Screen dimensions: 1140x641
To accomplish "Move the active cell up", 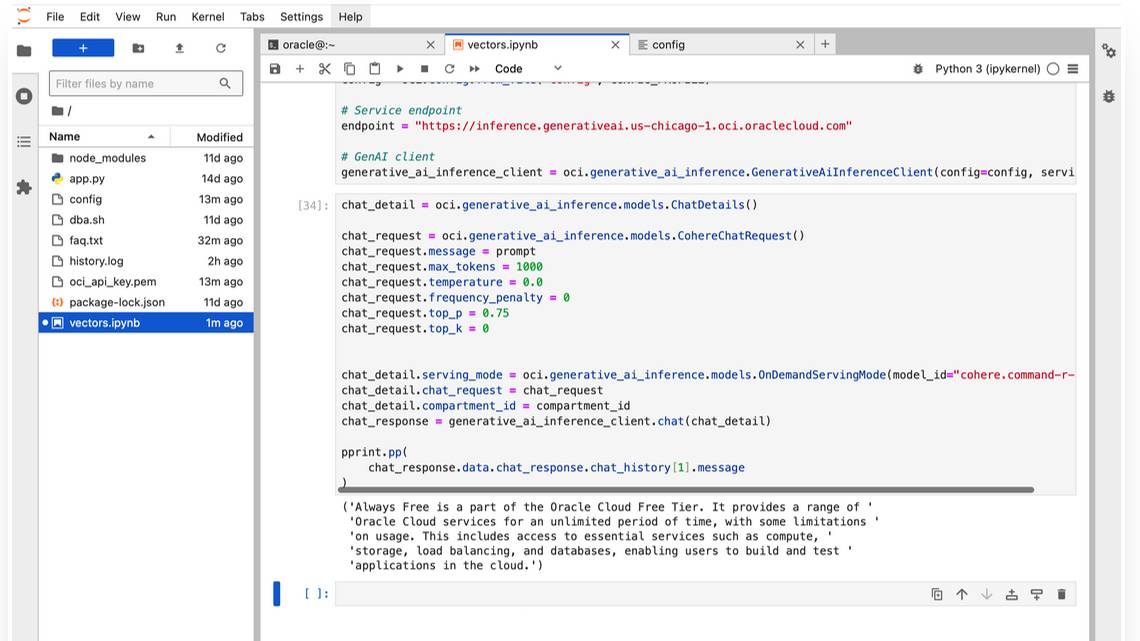I will (x=962, y=594).
